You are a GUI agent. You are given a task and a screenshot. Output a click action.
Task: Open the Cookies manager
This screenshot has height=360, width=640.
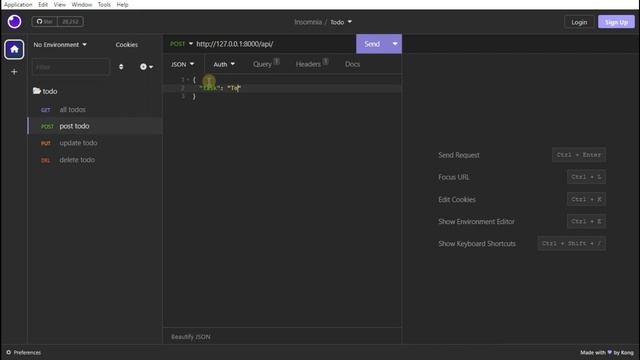point(127,44)
